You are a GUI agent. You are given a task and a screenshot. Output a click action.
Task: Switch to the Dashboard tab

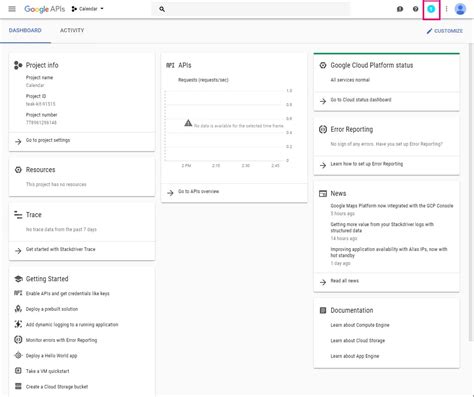coord(25,30)
